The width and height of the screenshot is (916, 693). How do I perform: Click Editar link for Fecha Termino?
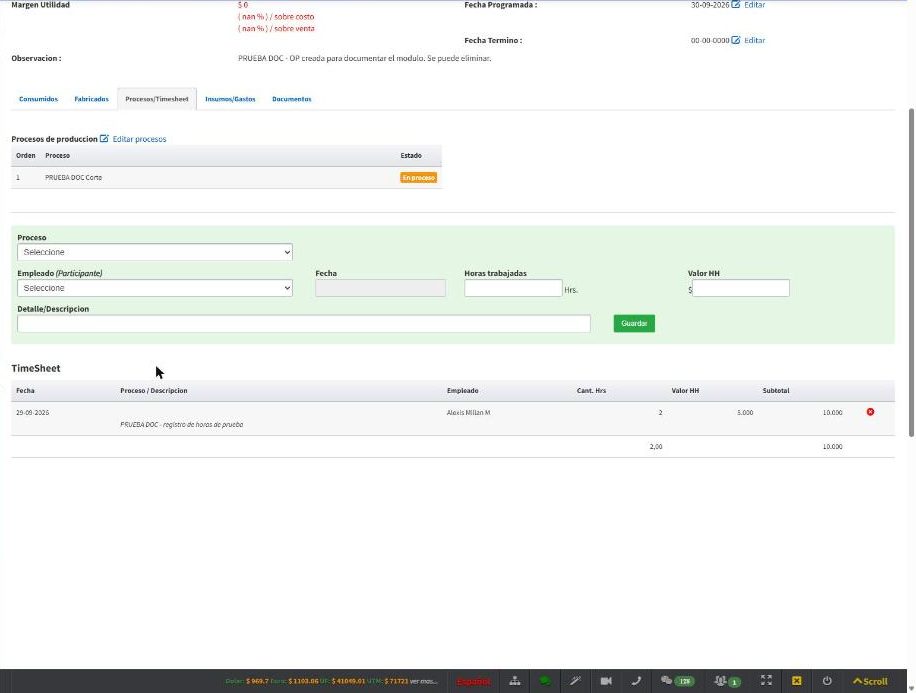pyautogui.click(x=754, y=40)
